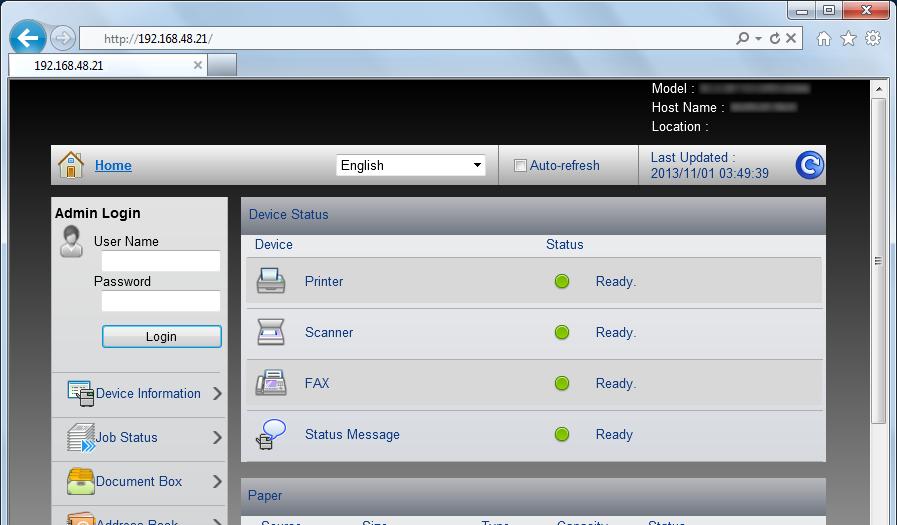Open browser Tools gear icon
This screenshot has height=525, width=897.
[x=873, y=38]
